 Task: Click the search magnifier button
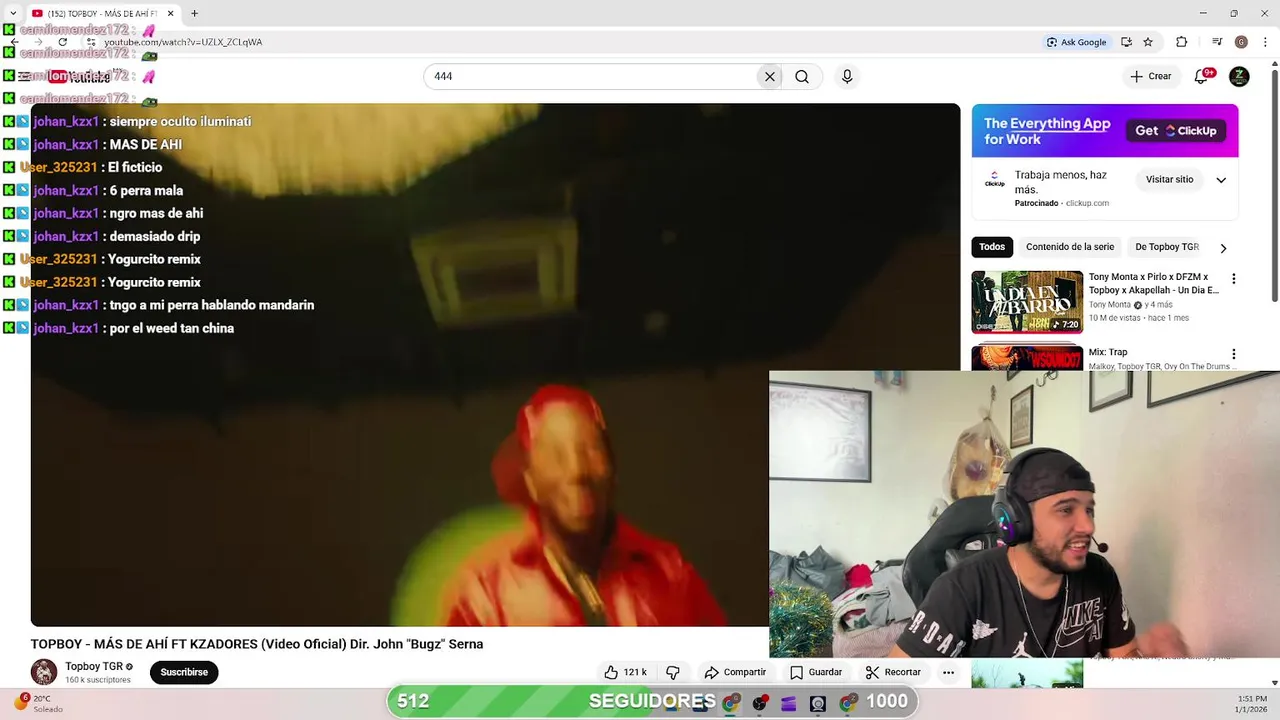[802, 77]
